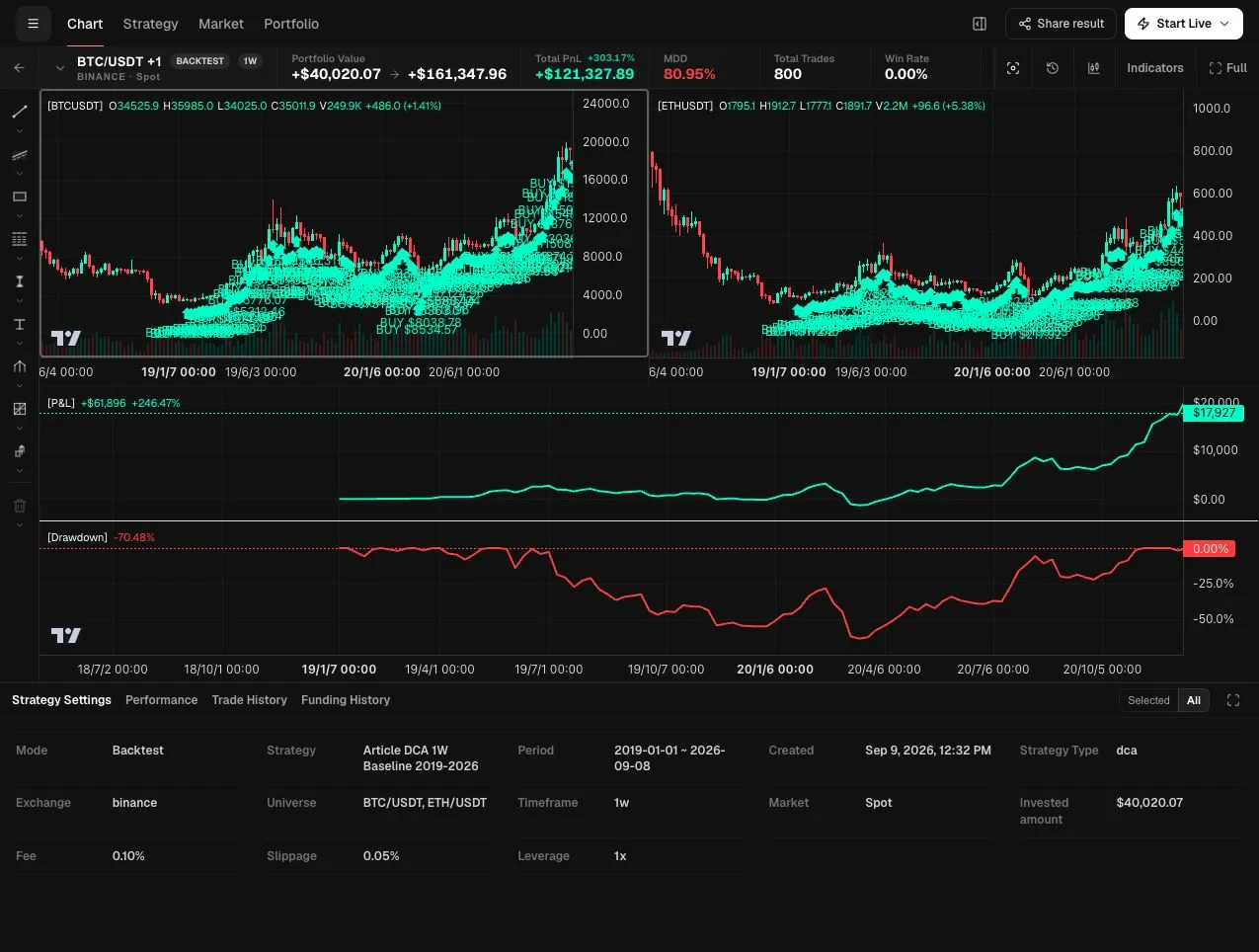The height and width of the screenshot is (952, 1259).
Task: Click the BTCUSDT chart legend label
Action: pyautogui.click(x=75, y=106)
